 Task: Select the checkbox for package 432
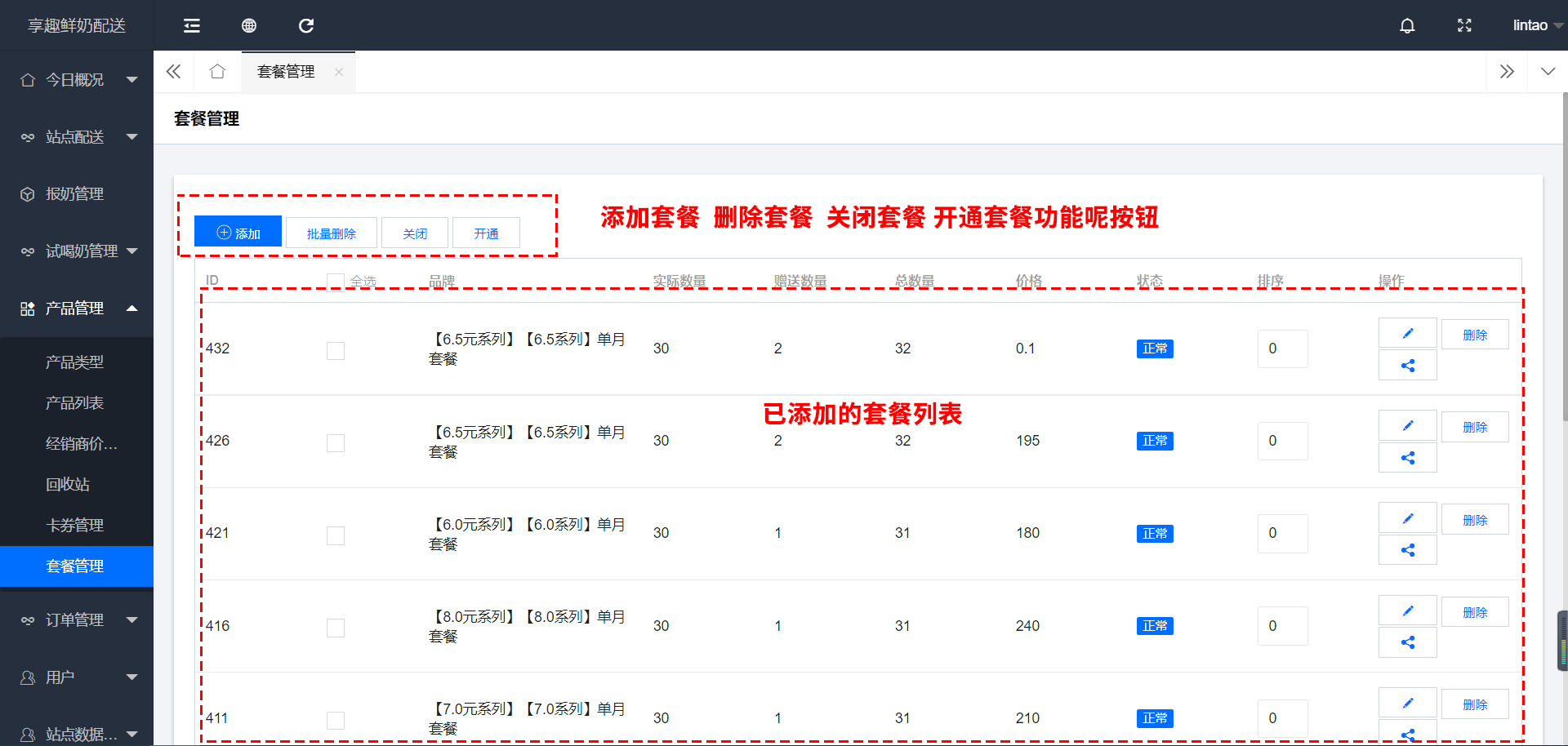(x=335, y=351)
